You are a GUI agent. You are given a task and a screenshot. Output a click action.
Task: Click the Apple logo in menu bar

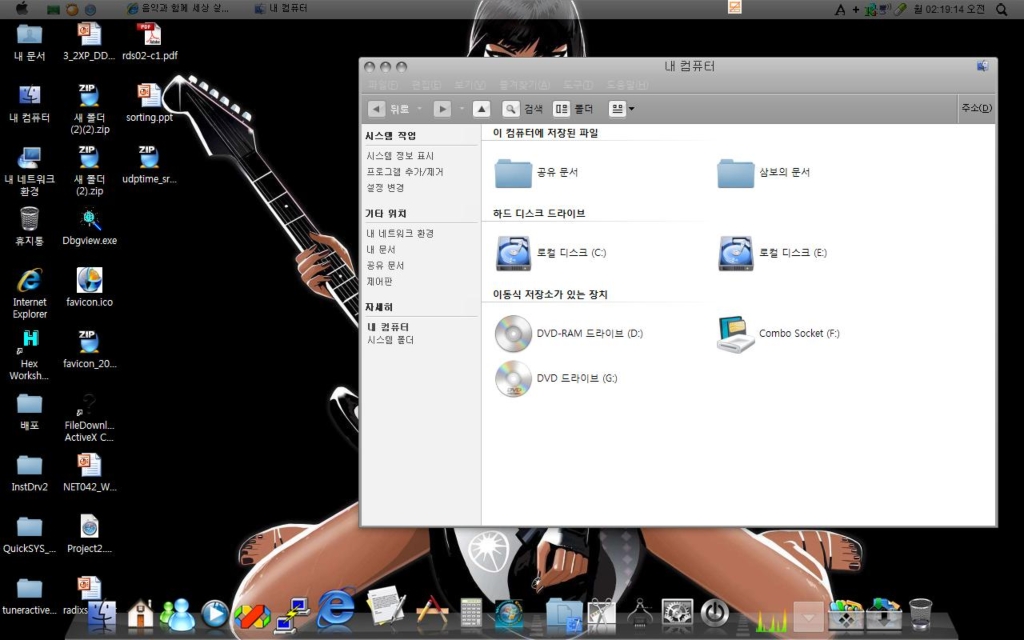click(22, 8)
